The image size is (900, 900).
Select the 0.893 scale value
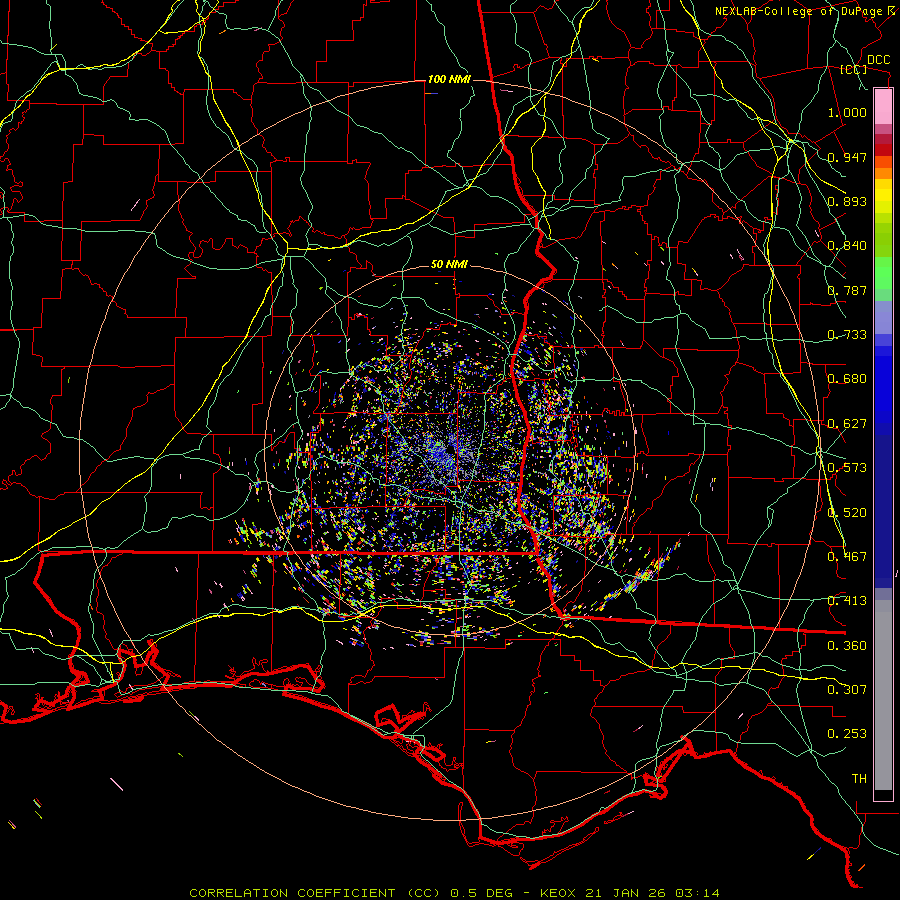point(847,201)
